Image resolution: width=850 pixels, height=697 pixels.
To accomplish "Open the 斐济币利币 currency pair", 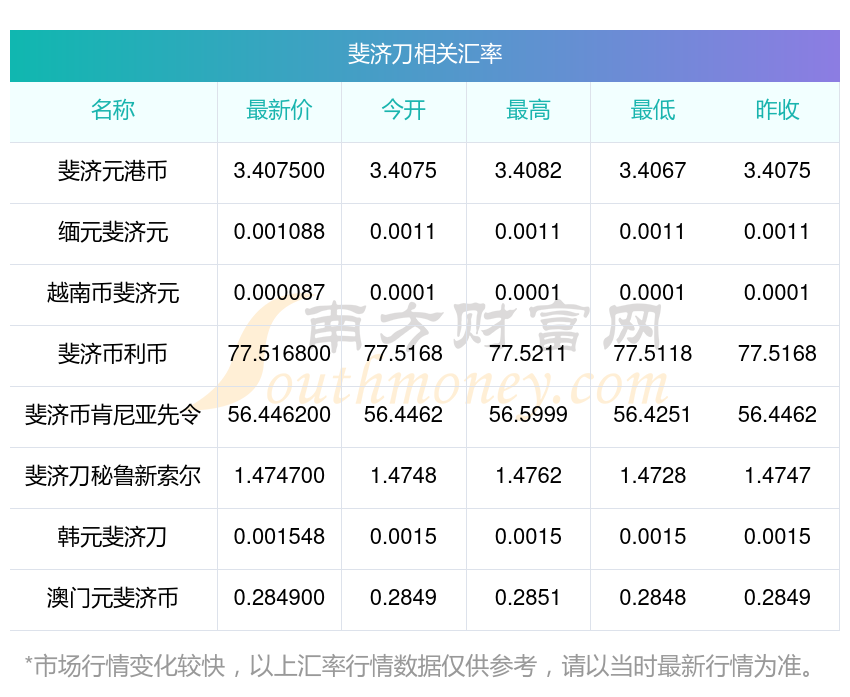I will point(113,354).
